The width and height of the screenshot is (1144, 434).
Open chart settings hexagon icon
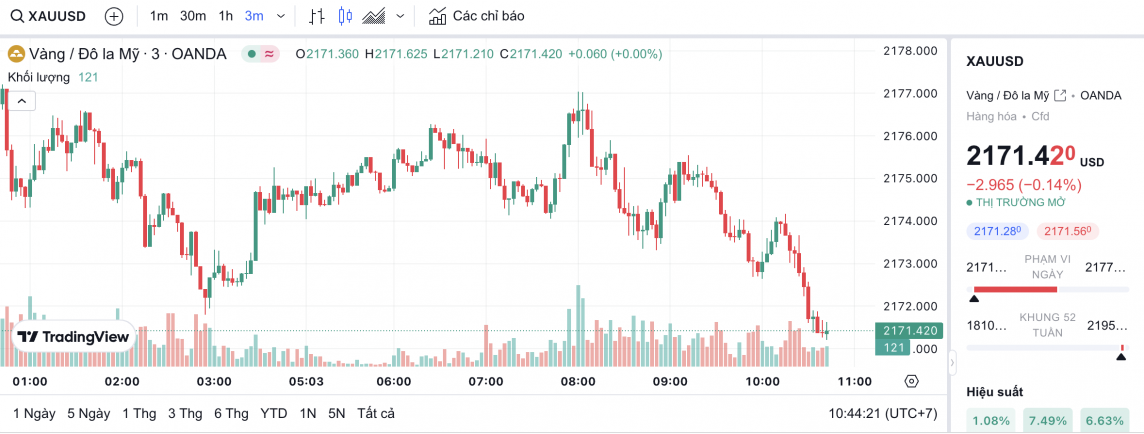pos(911,381)
